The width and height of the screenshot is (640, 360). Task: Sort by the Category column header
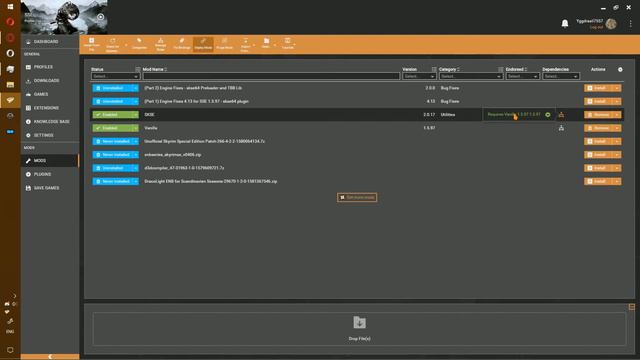click(448, 69)
